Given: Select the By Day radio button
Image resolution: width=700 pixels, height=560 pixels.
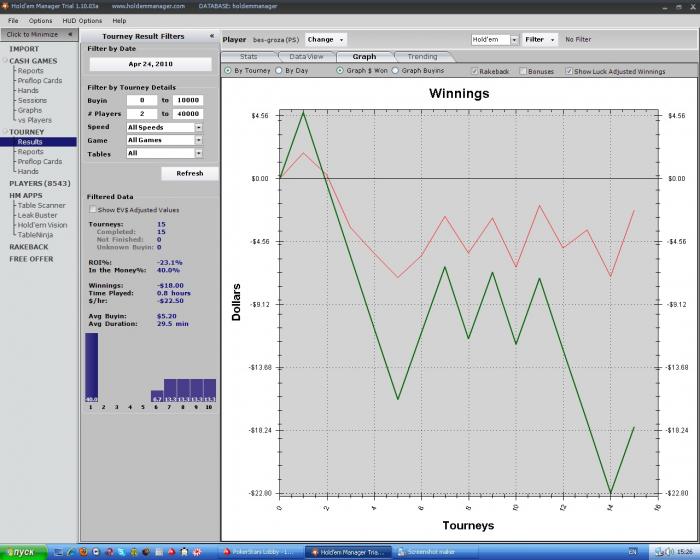Looking at the screenshot, I should click(279, 72).
